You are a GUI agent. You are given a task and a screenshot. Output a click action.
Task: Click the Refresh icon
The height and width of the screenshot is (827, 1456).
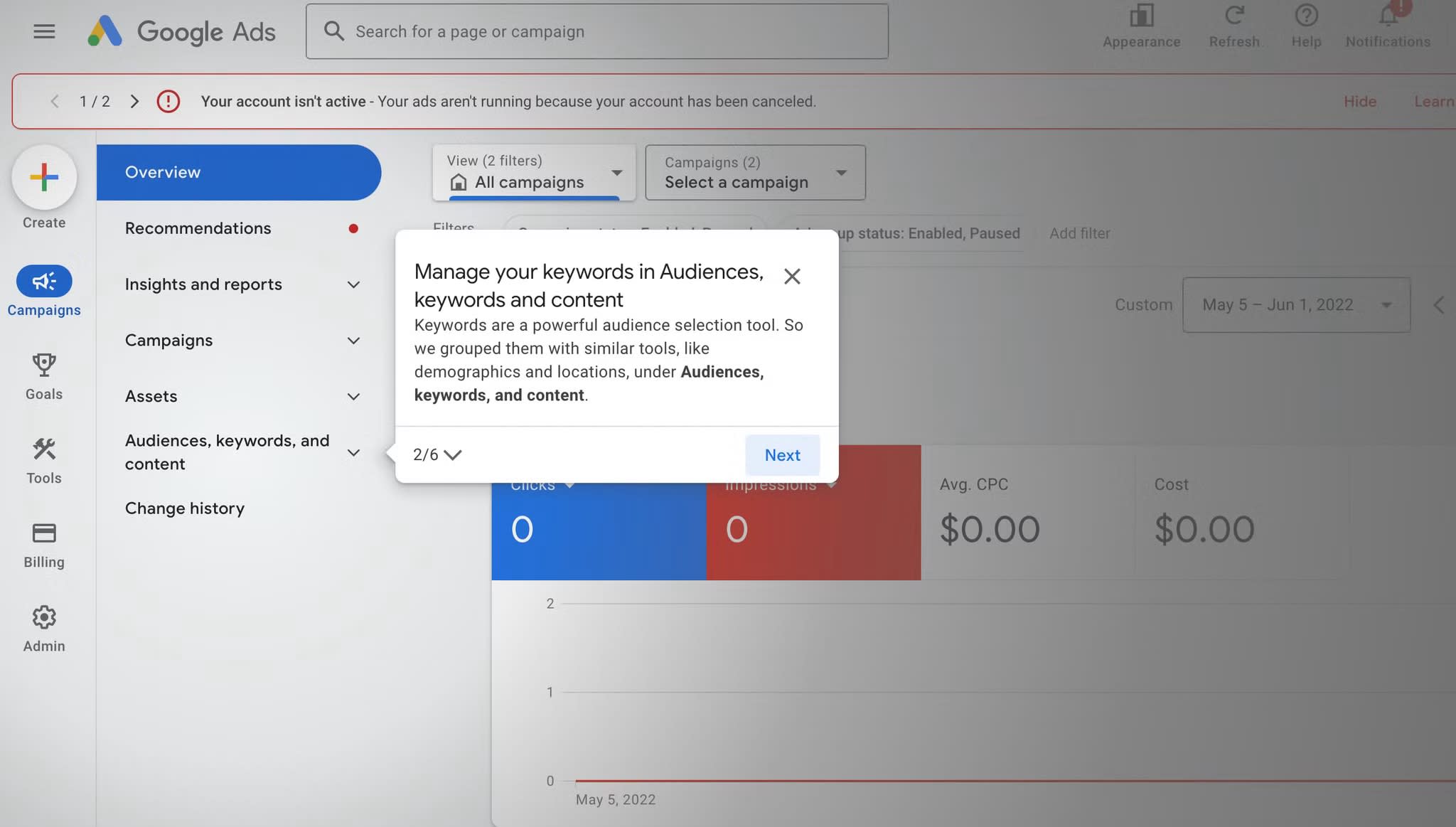pos(1234,16)
